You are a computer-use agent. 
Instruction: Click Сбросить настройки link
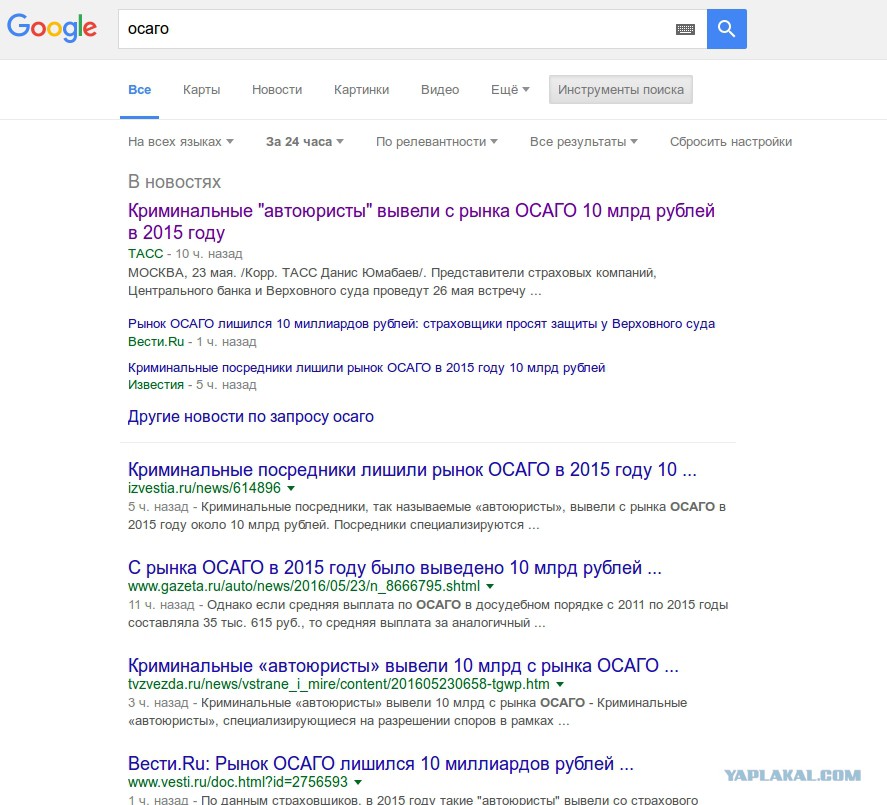[x=731, y=142]
